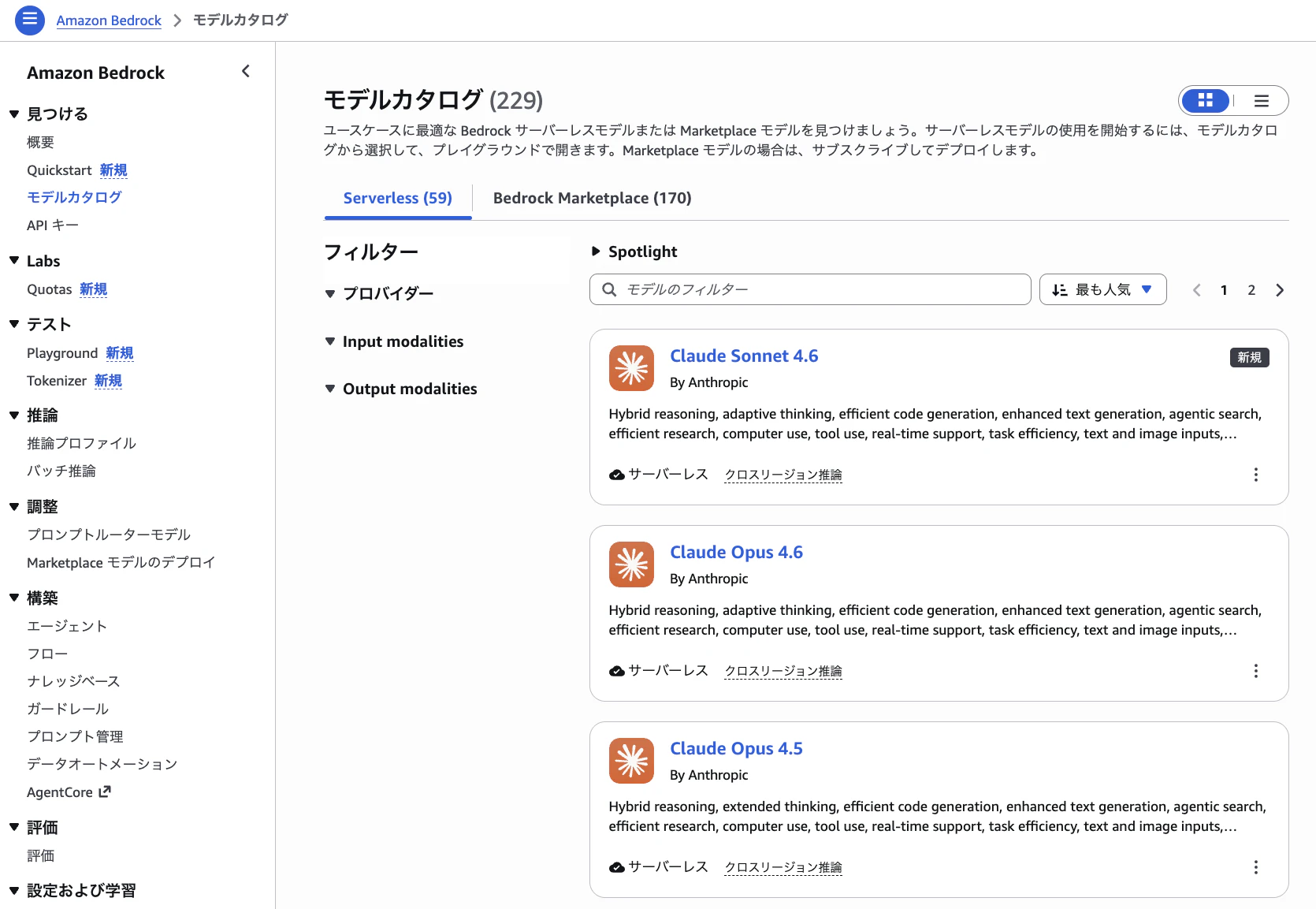The image size is (1316, 909).
Task: Open API キー in the sidebar
Action: pos(53,225)
